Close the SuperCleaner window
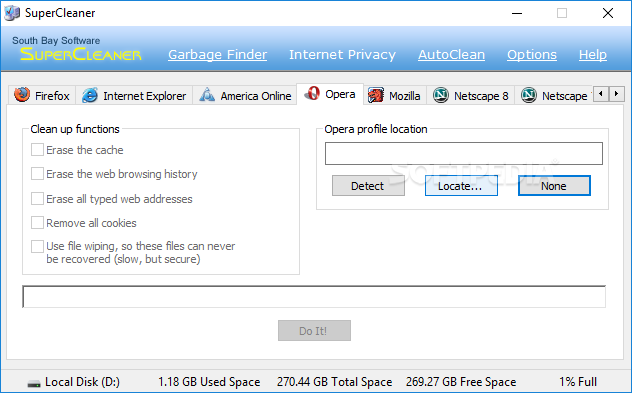632x393 pixels. 607,13
